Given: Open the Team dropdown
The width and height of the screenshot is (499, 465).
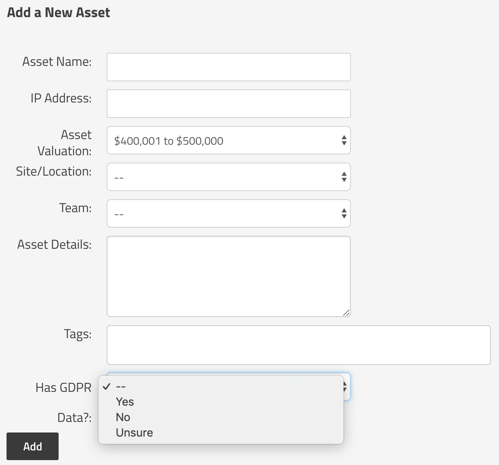Looking at the screenshot, I should tap(228, 213).
